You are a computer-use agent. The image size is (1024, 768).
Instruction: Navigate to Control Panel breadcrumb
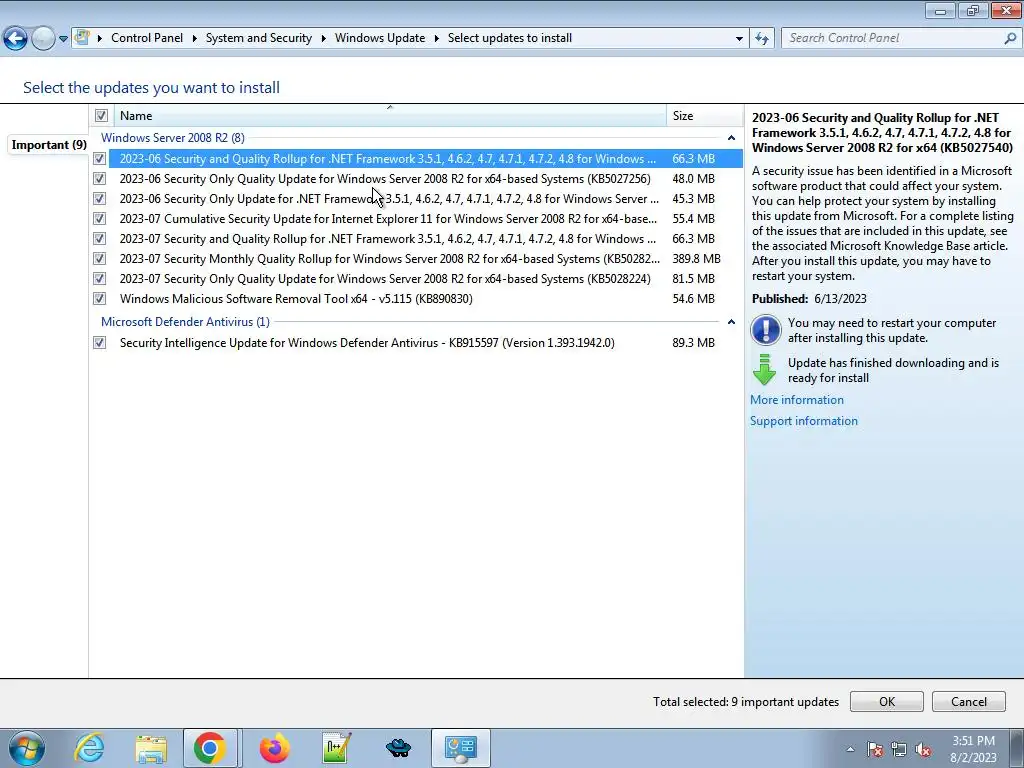147,38
